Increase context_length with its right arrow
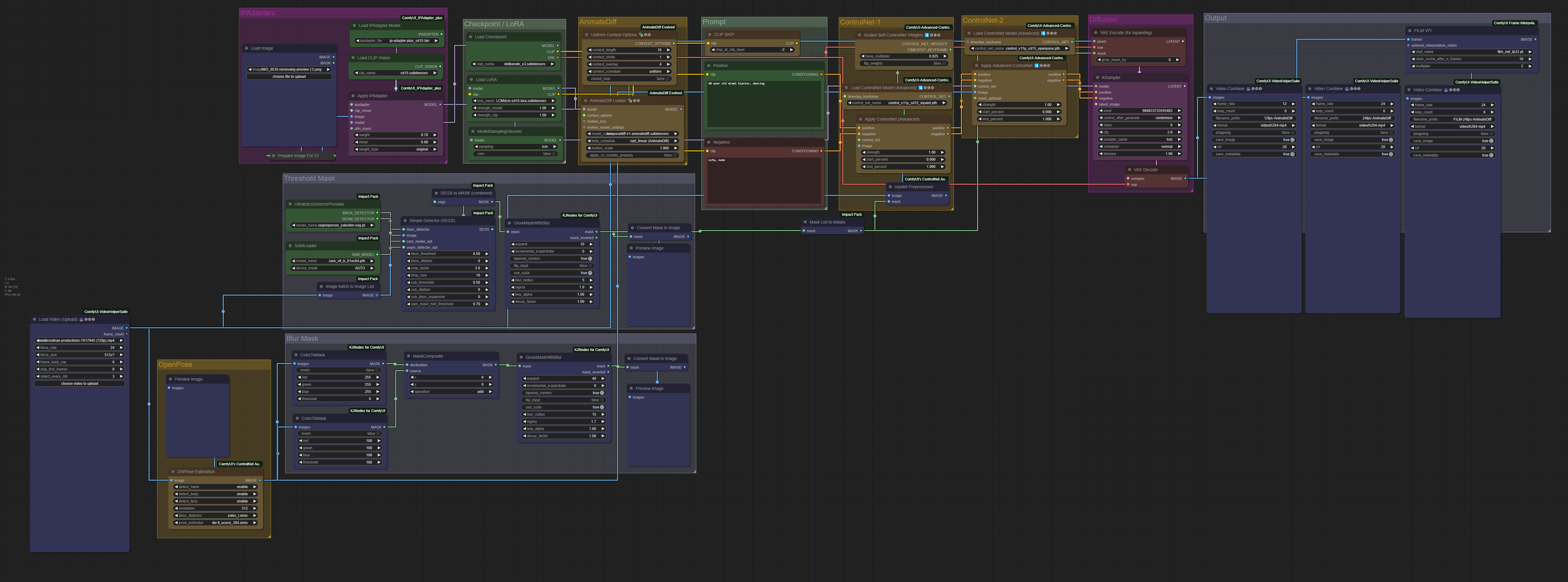This screenshot has height=582, width=1568. point(668,50)
